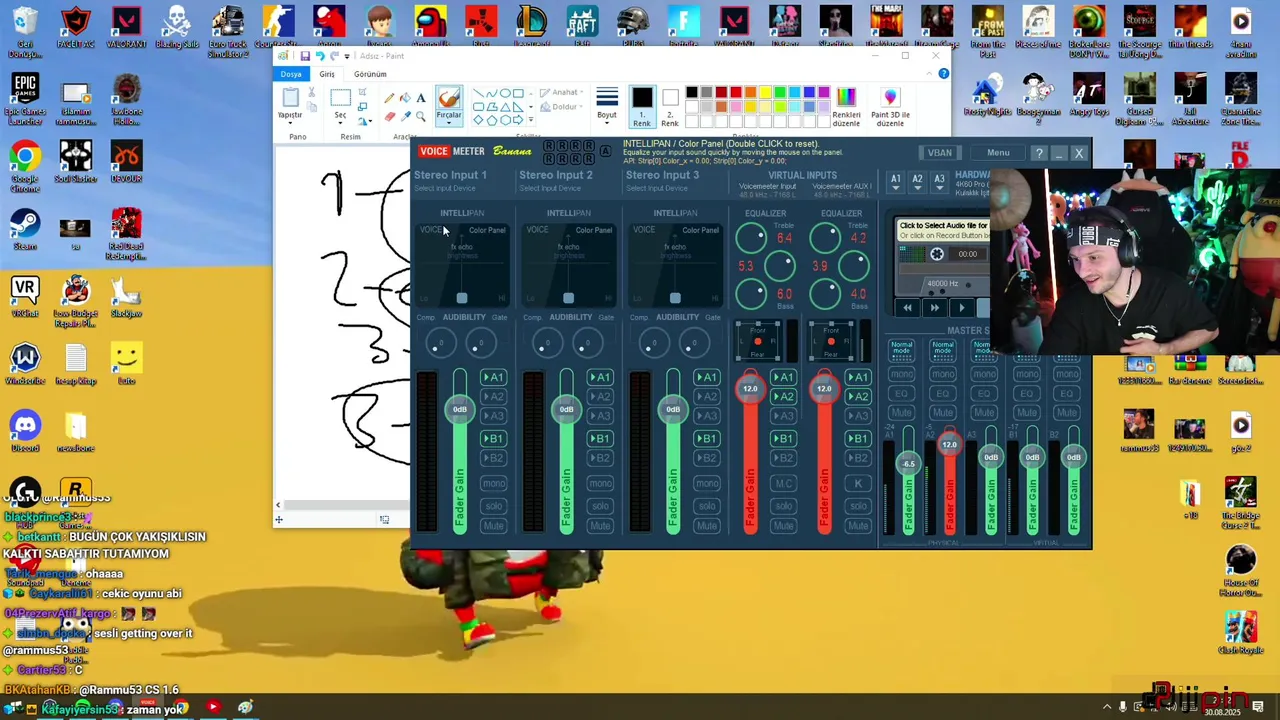Click the VBAN button in Voicemeeter
Viewport: 1280px width, 720px height.
tap(940, 153)
